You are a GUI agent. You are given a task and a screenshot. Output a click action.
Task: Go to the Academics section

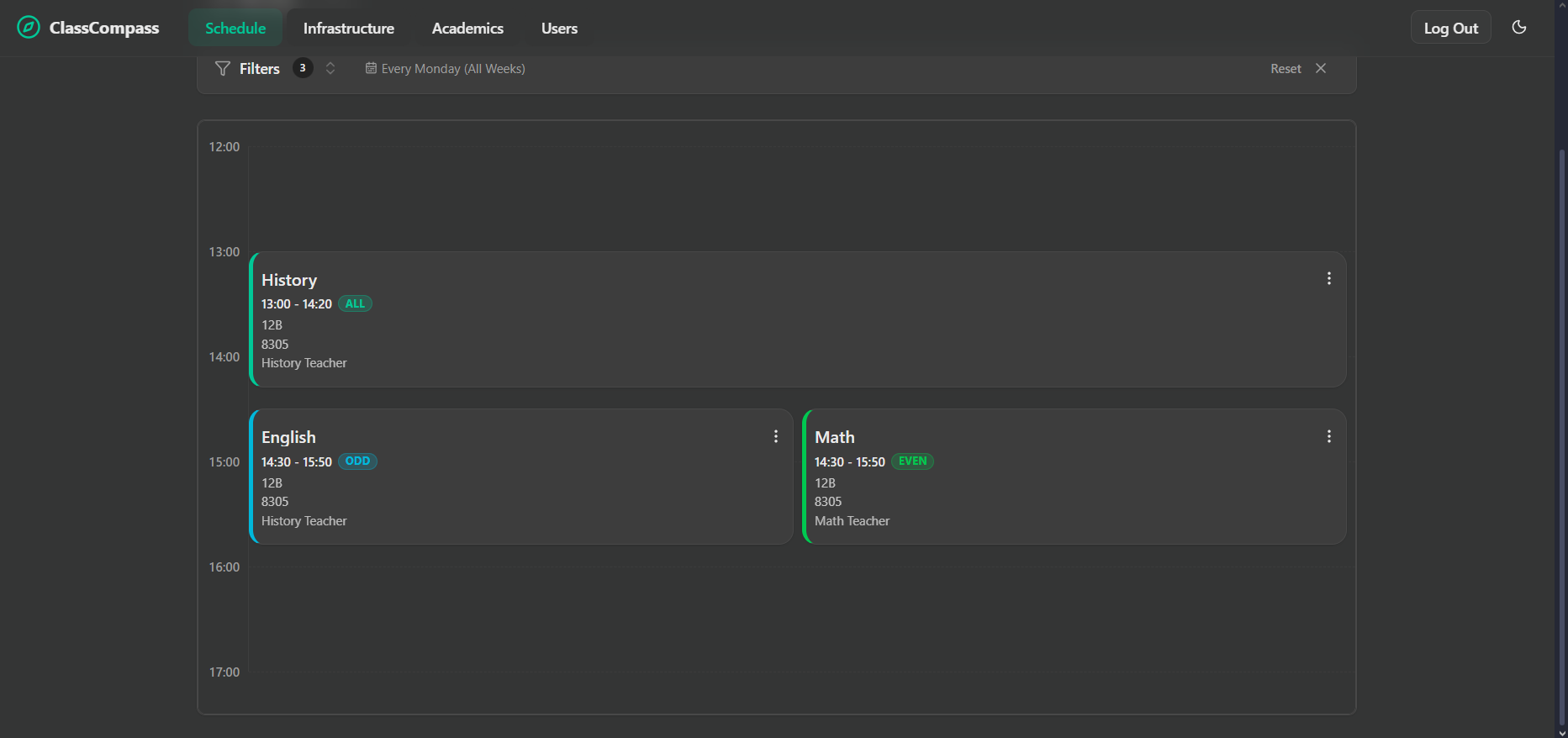tap(467, 29)
